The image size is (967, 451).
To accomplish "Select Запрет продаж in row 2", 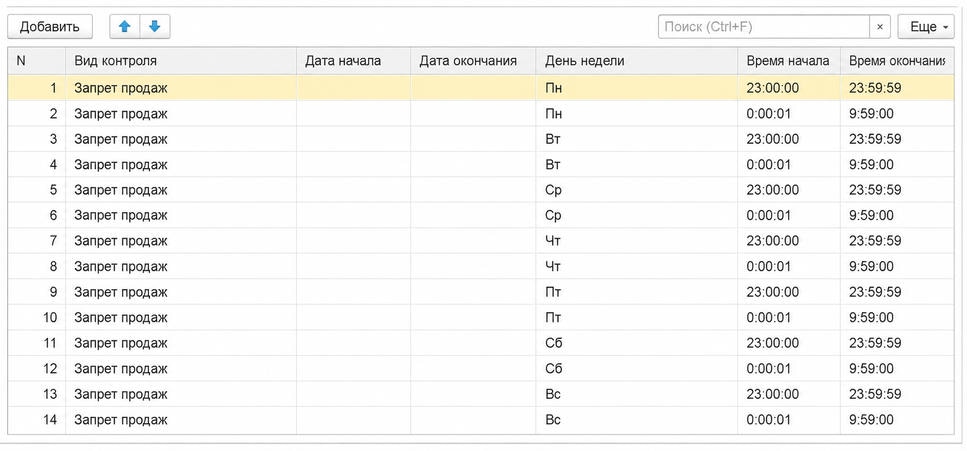I will 181,114.
